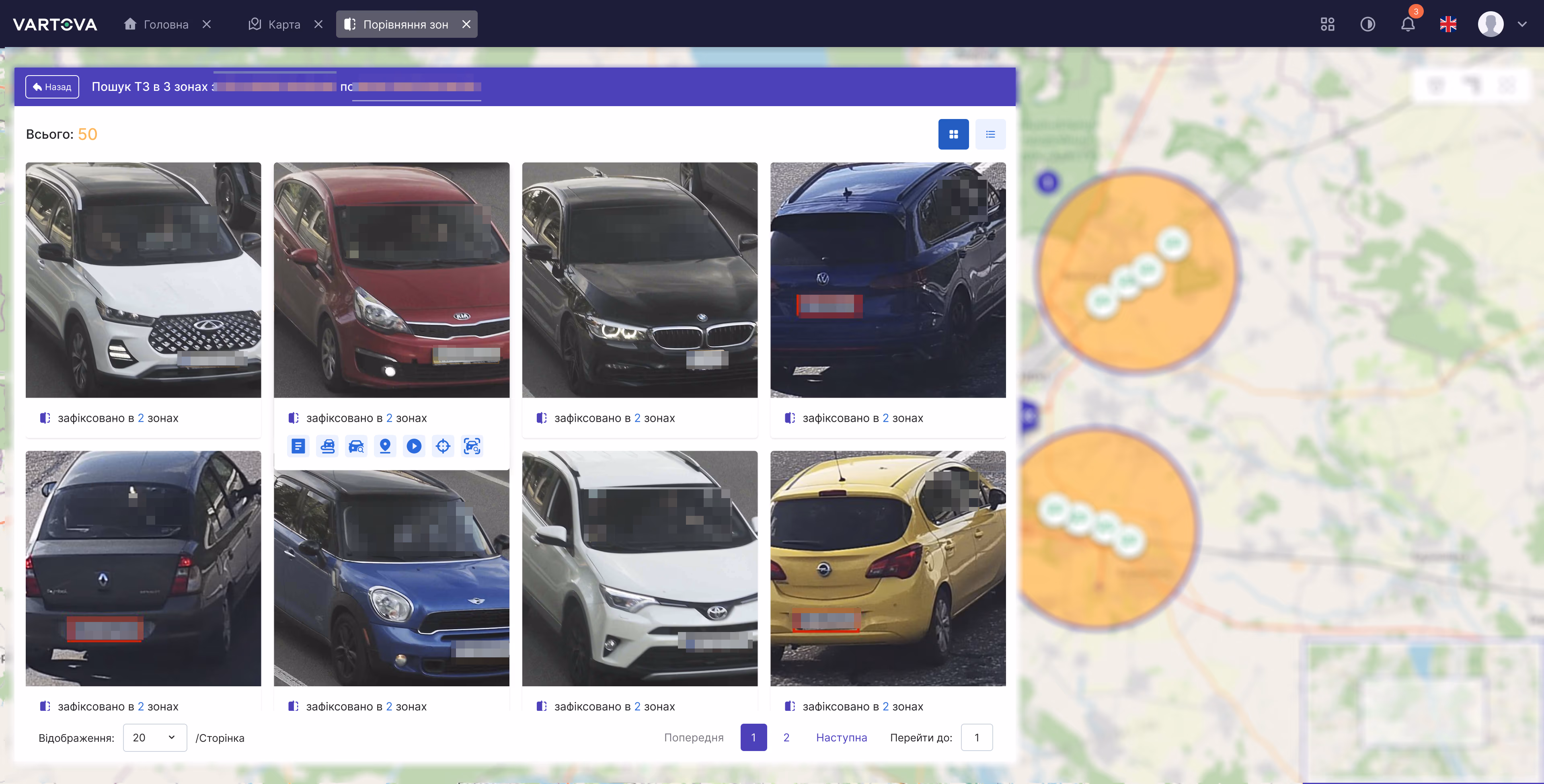Viewport: 1544px width, 784px height.
Task: Show location pin icon under the red Kia
Action: 386,446
